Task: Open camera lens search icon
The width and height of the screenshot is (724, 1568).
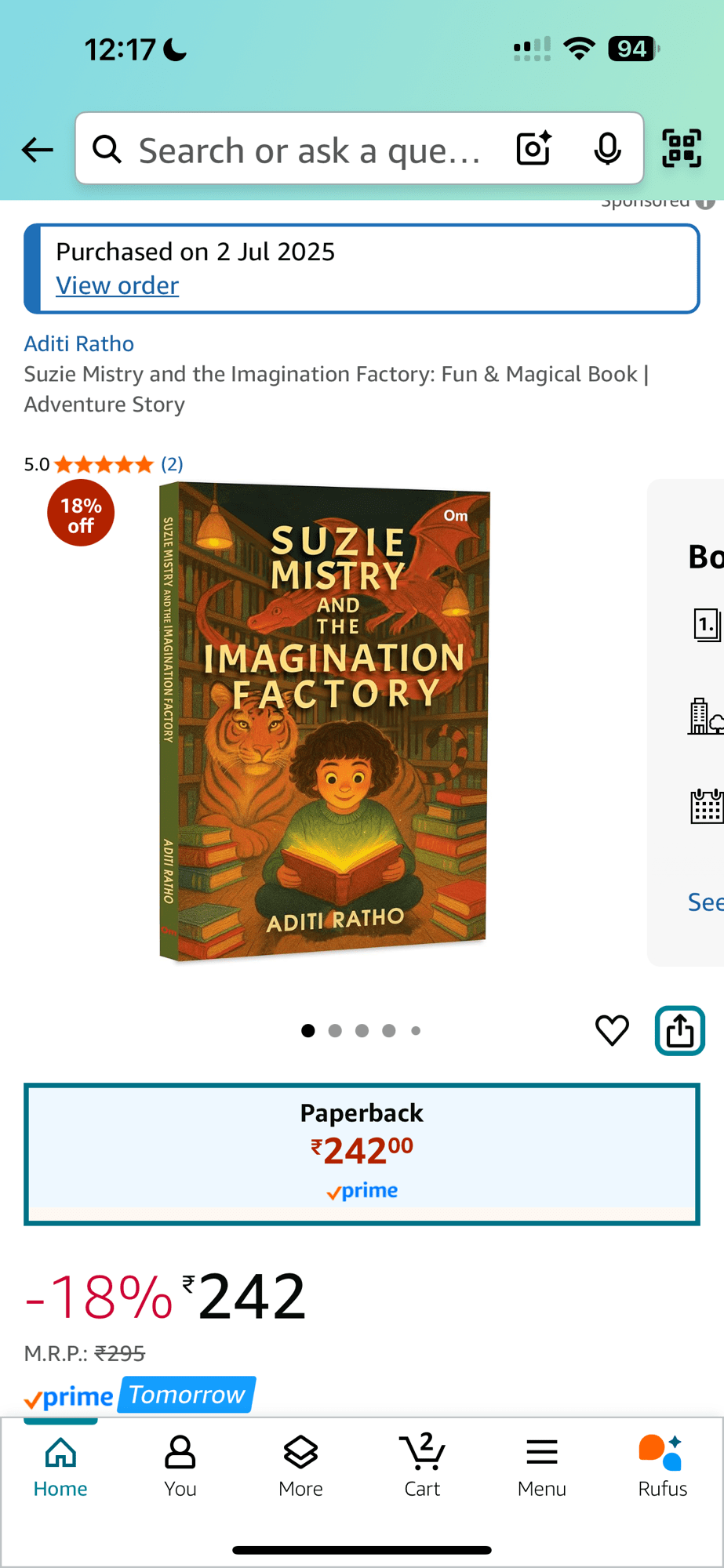Action: (534, 148)
